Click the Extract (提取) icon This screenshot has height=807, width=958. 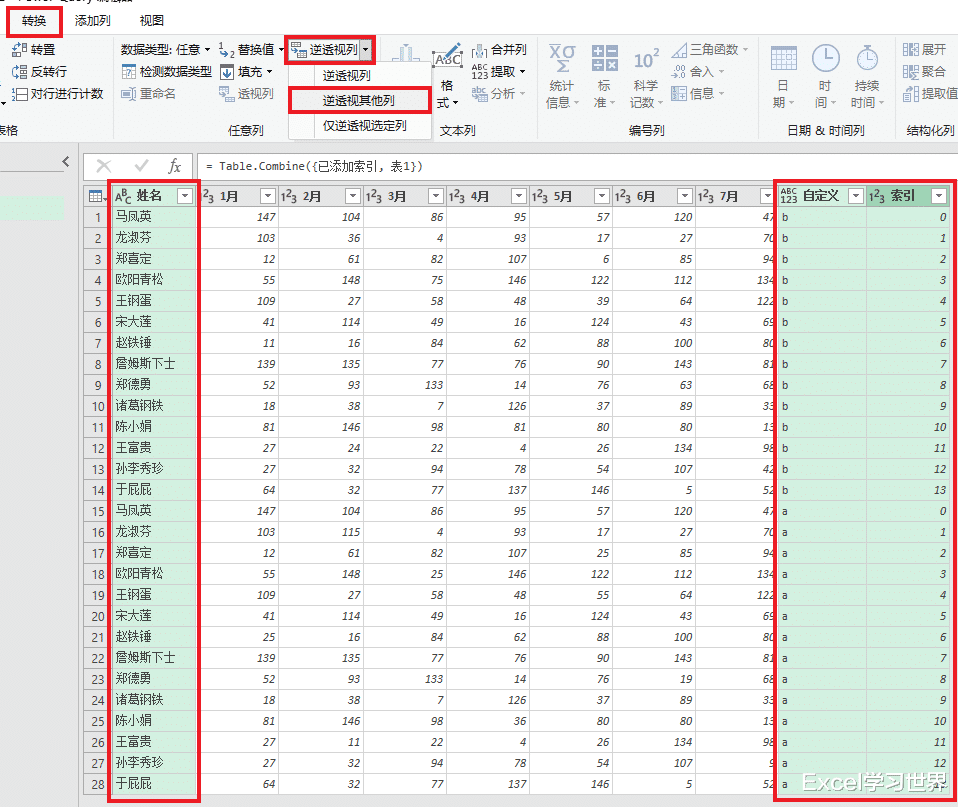[480, 72]
